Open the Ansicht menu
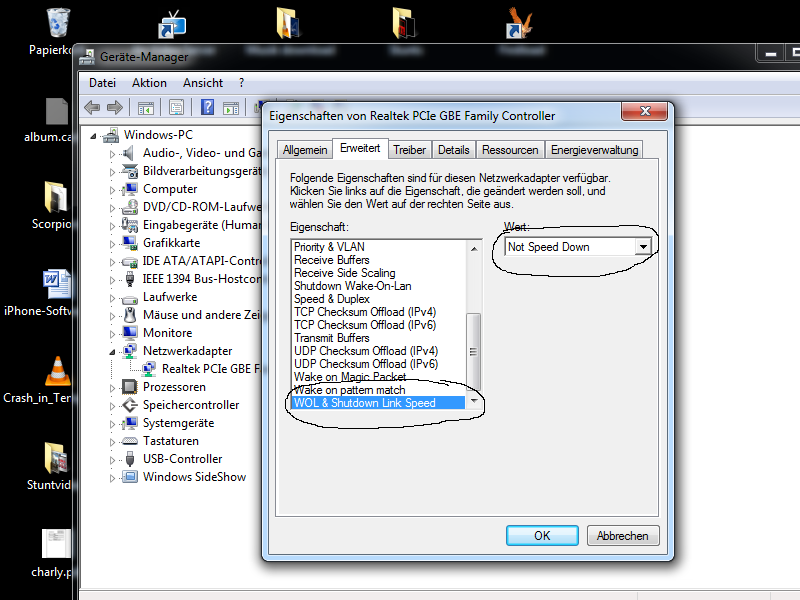 [203, 83]
